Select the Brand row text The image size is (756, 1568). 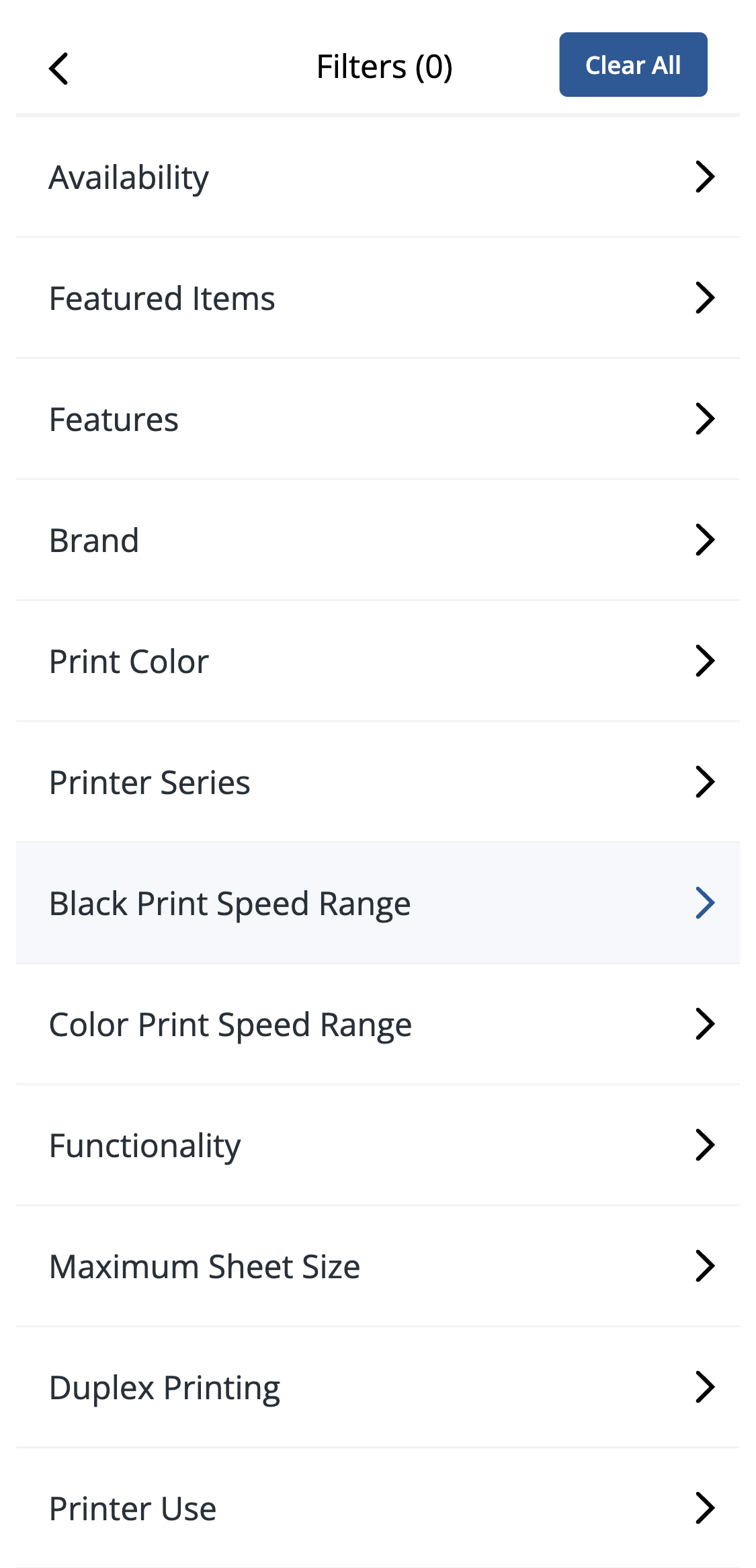click(93, 539)
